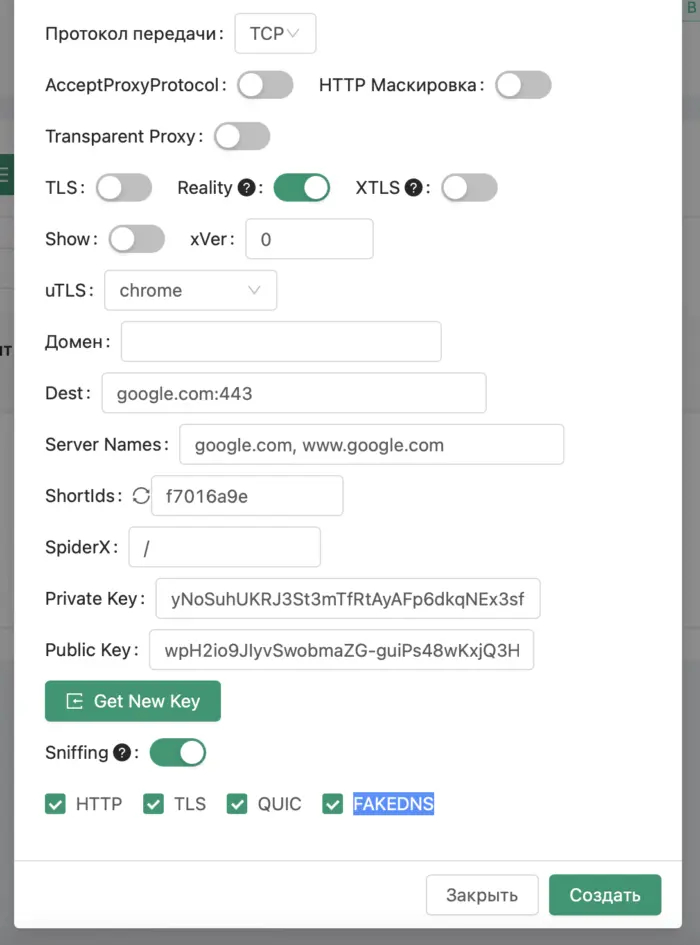
Task: Select the Server Names input field
Action: [371, 445]
